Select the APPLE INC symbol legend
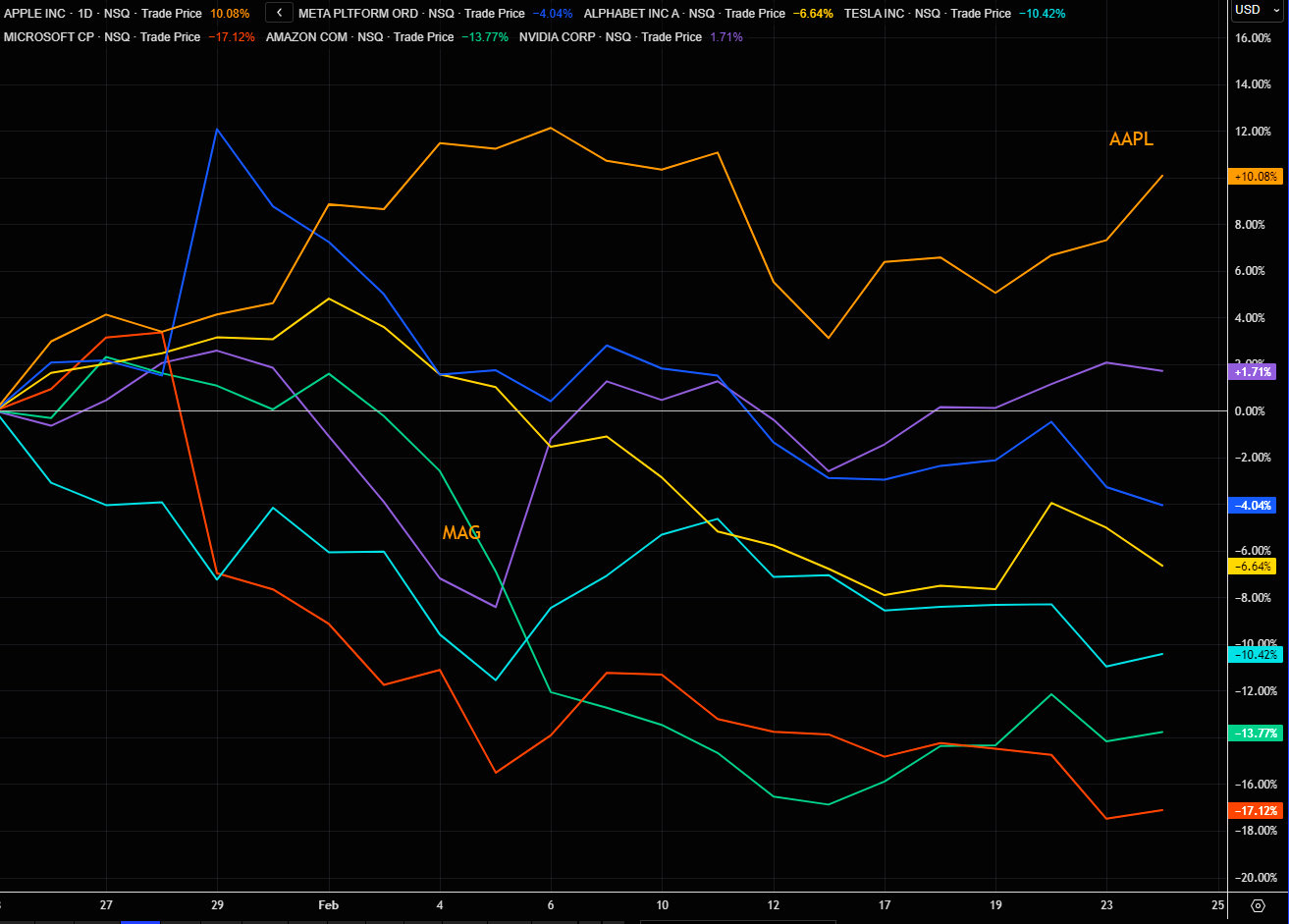 pos(34,14)
